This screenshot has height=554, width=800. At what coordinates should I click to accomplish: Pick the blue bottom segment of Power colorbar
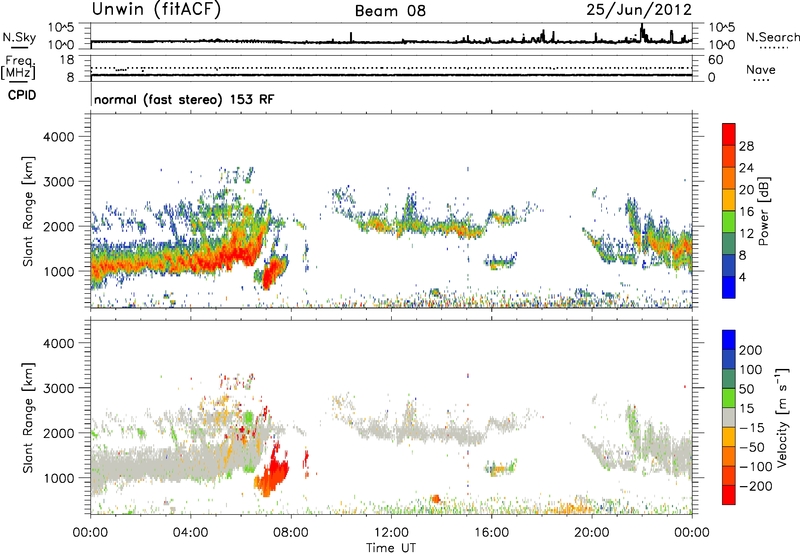tap(729, 287)
